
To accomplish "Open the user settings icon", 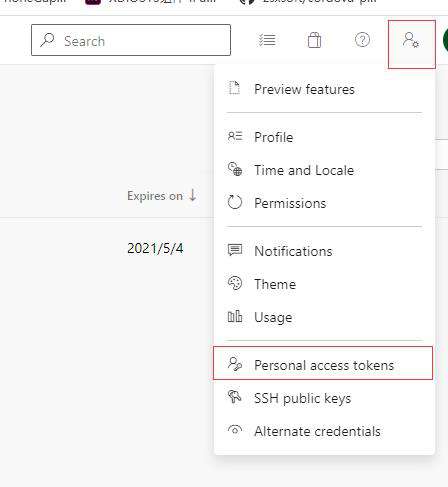I will 411,40.
